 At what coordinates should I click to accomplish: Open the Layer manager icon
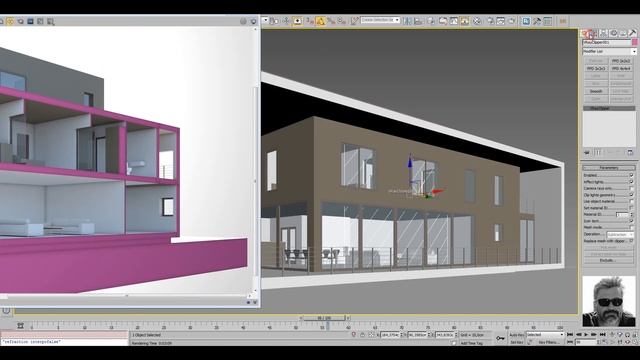coord(431,21)
